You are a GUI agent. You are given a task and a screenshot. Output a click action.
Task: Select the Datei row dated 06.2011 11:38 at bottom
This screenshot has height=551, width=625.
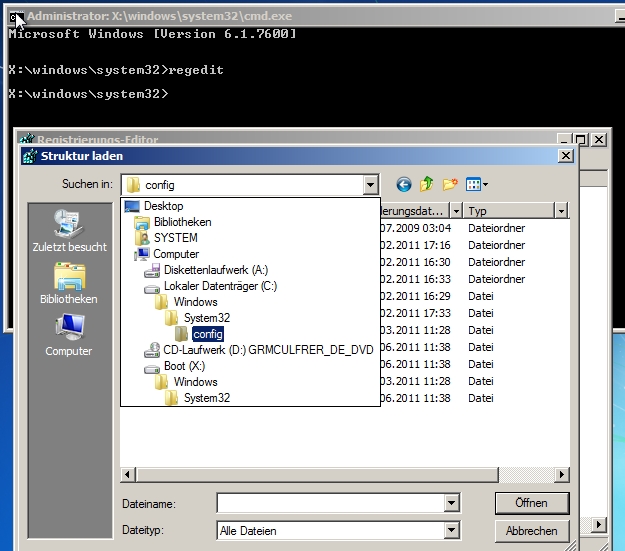tap(474, 398)
